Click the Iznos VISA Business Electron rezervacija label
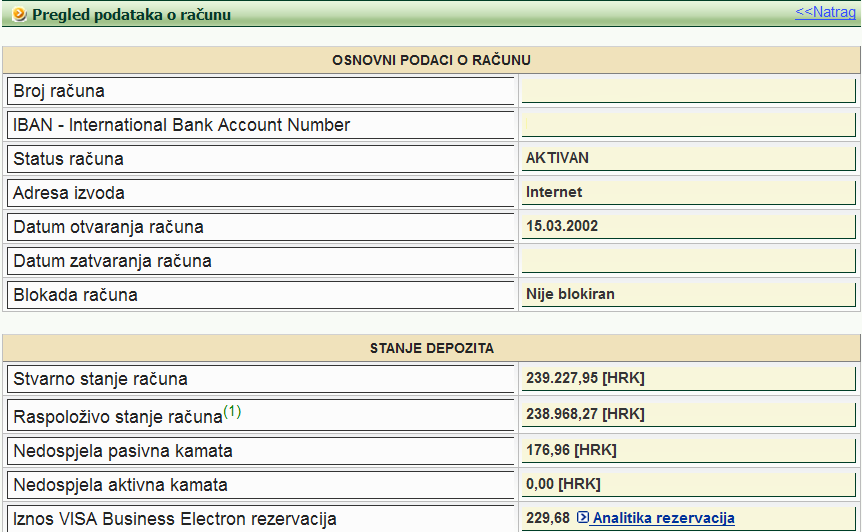The image size is (862, 532). coord(175,518)
